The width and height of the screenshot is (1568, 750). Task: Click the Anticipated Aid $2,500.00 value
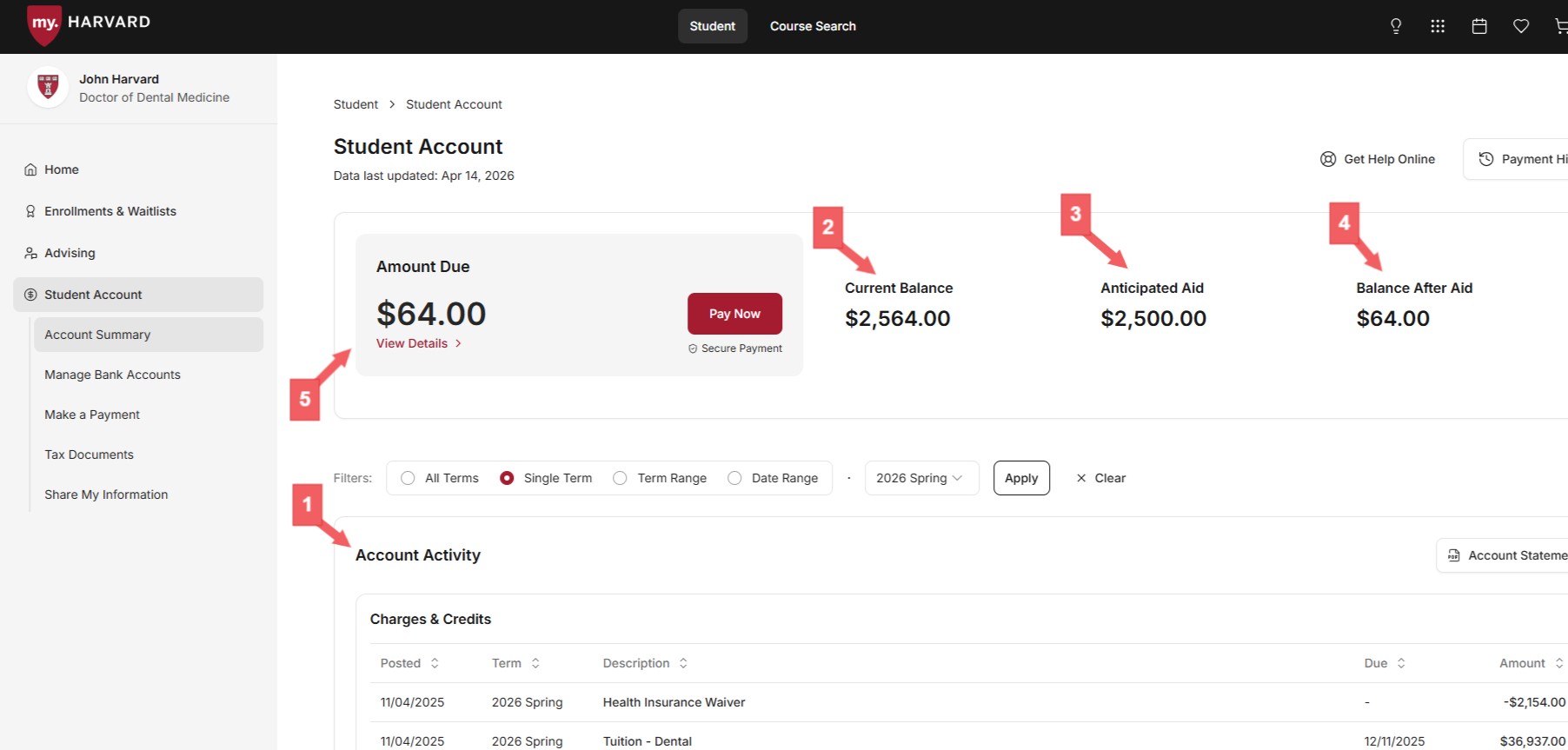[1153, 319]
